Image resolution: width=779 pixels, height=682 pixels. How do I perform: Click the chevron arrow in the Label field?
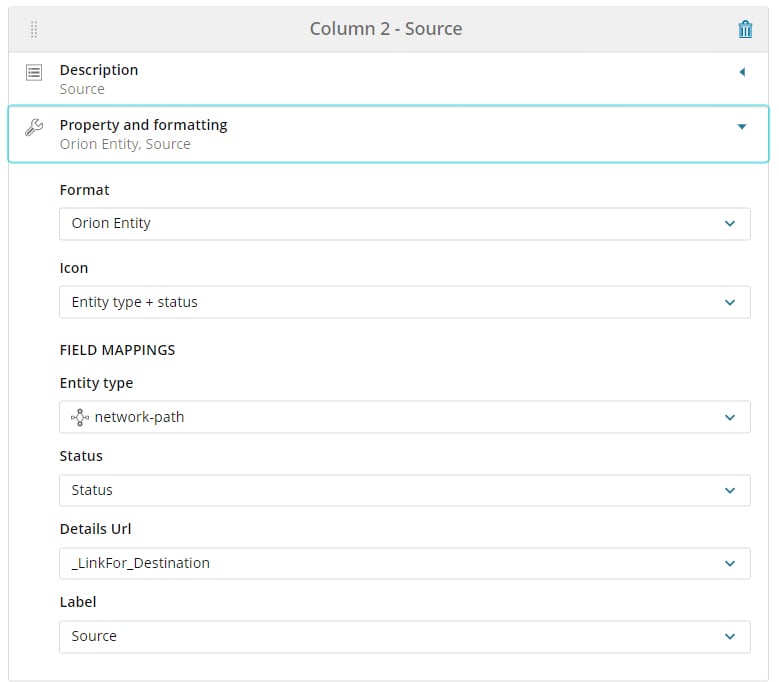click(x=730, y=636)
